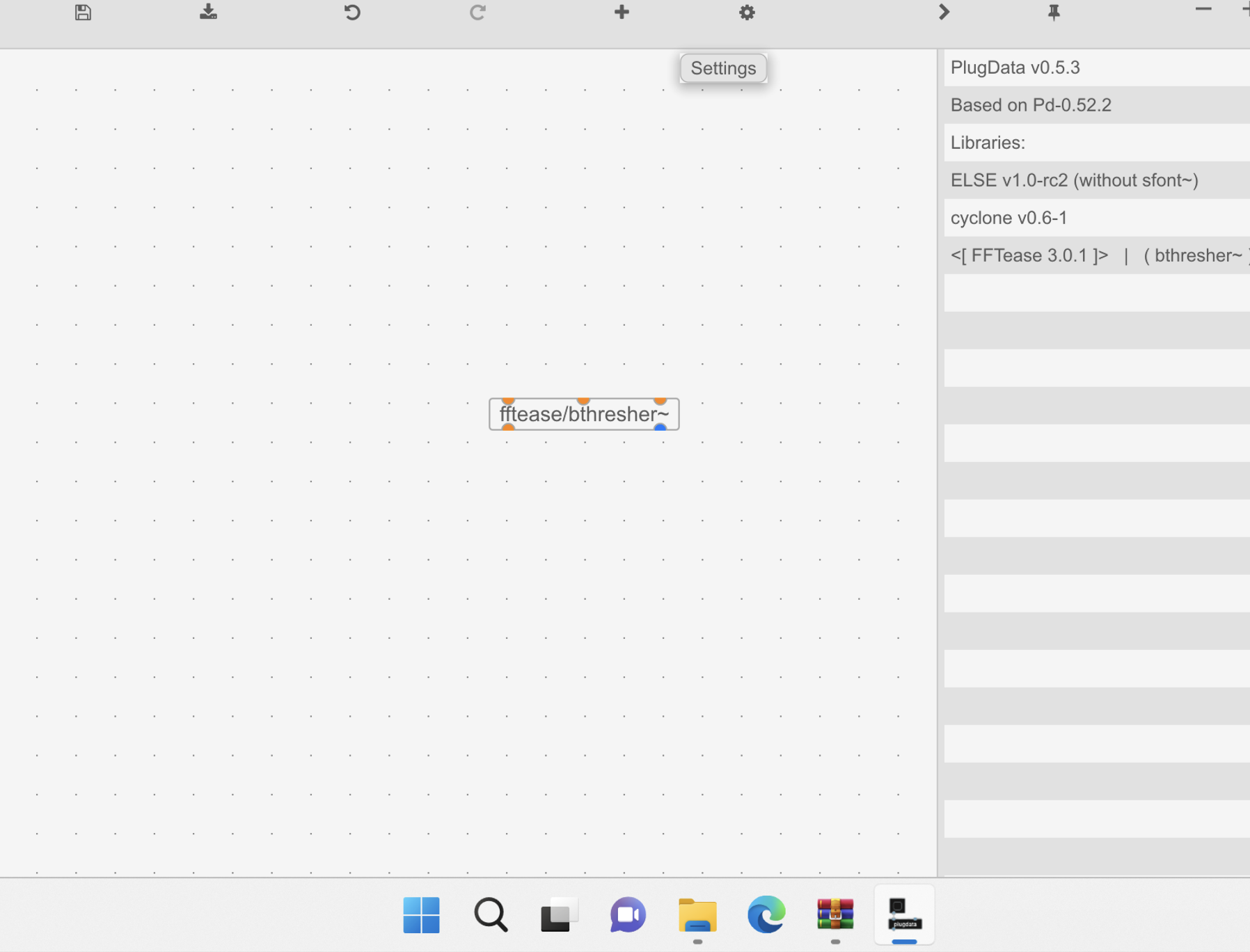Undo the last edit

(351, 13)
